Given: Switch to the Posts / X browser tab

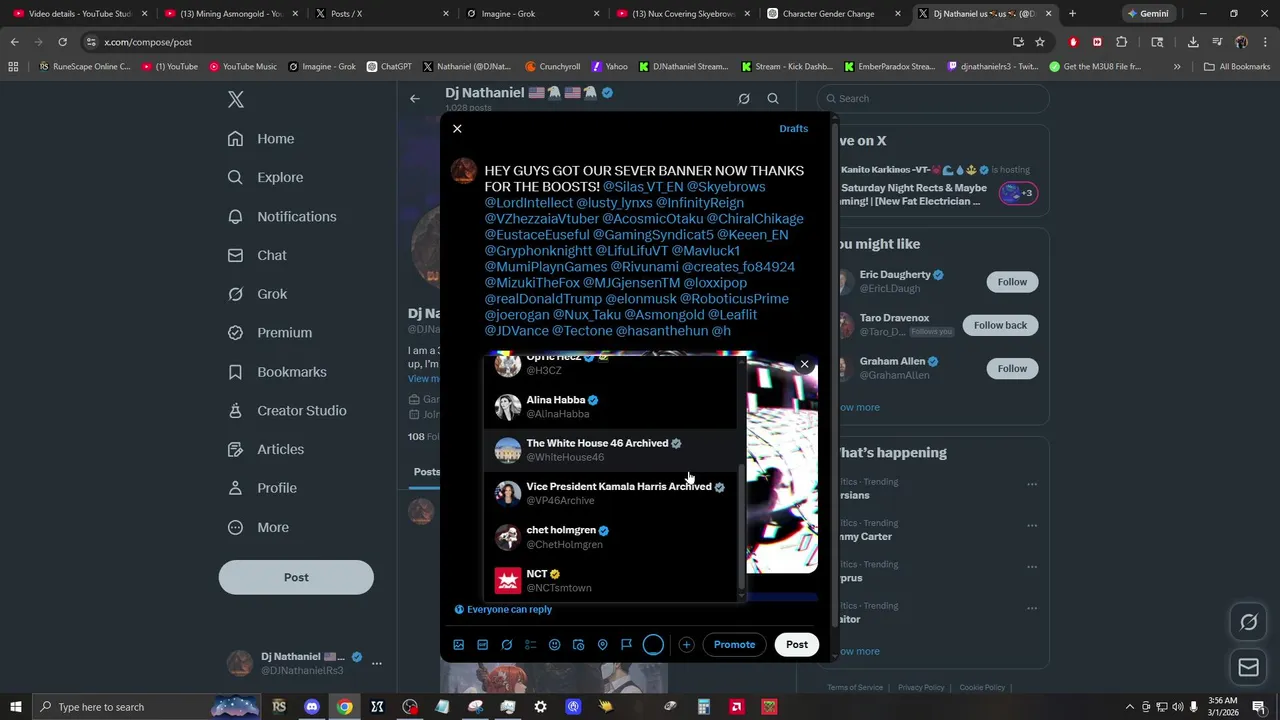Looking at the screenshot, I should [381, 14].
